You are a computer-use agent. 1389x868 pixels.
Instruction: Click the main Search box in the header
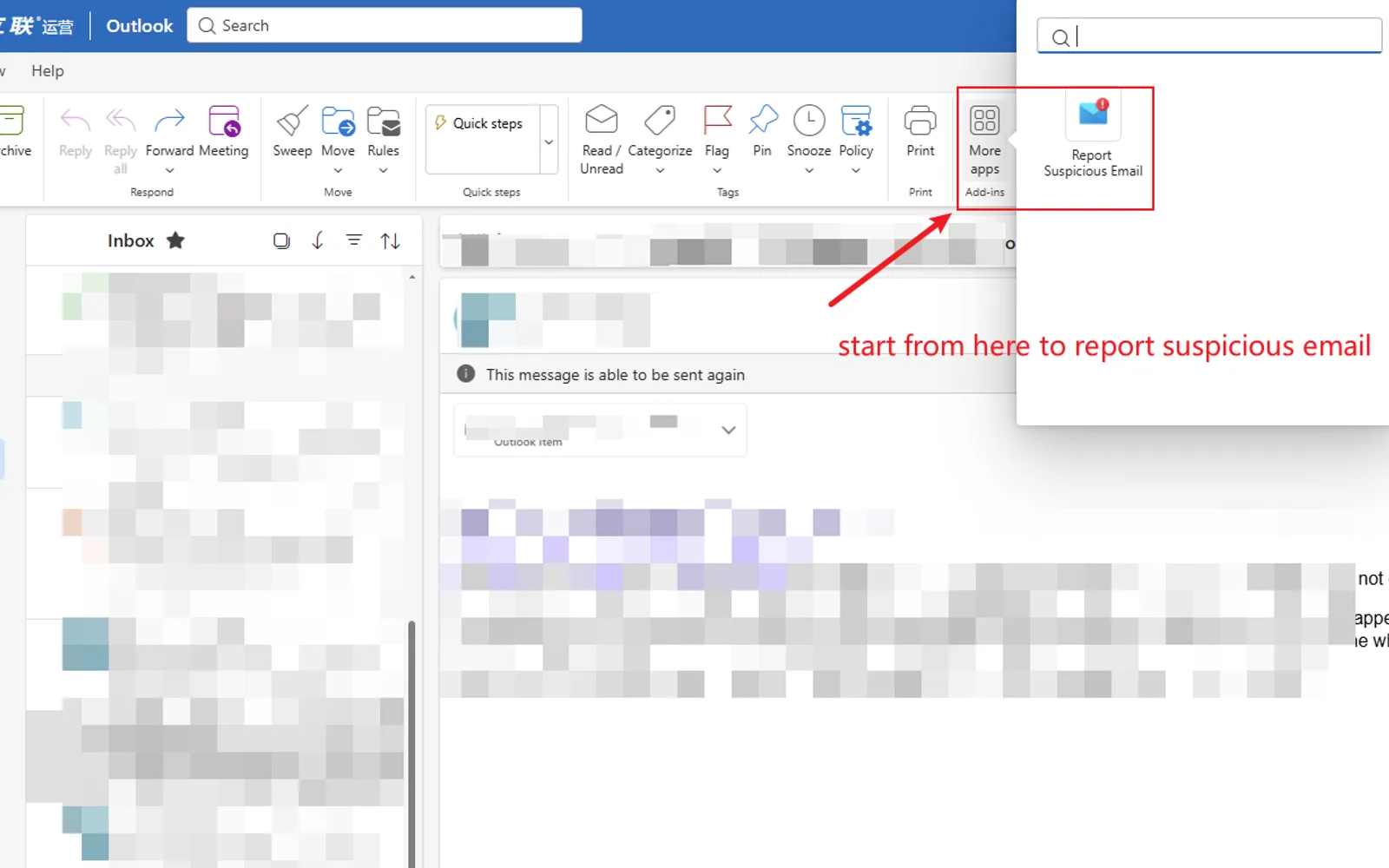point(385,25)
